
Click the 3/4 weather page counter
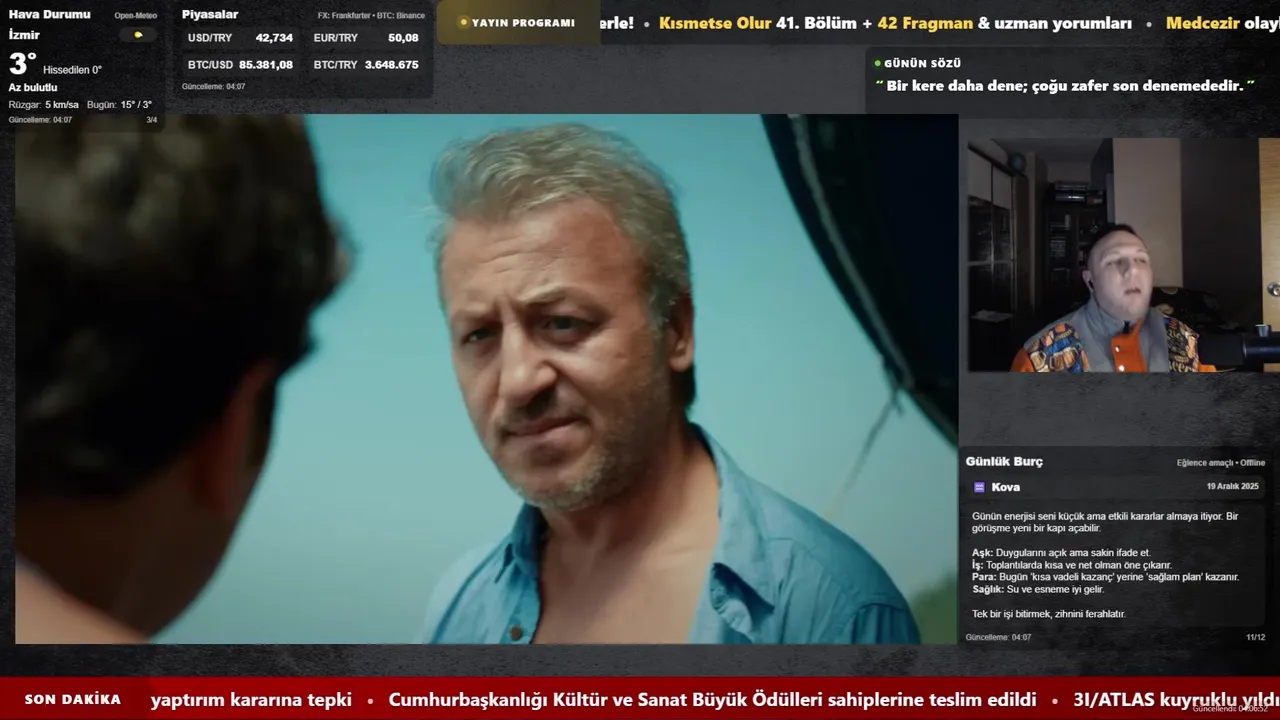point(152,120)
